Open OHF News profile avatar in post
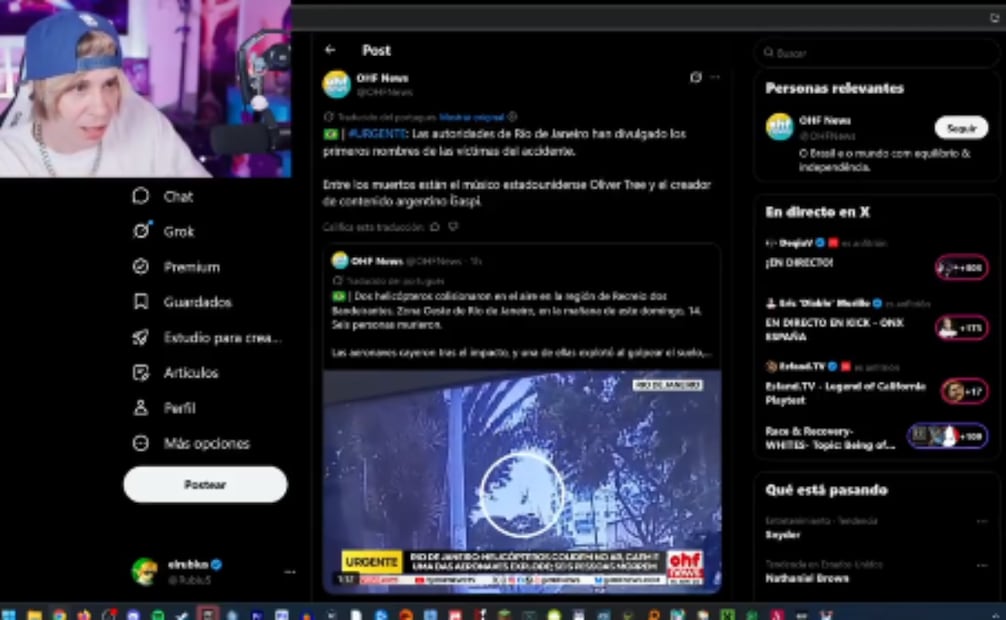 [x=336, y=85]
